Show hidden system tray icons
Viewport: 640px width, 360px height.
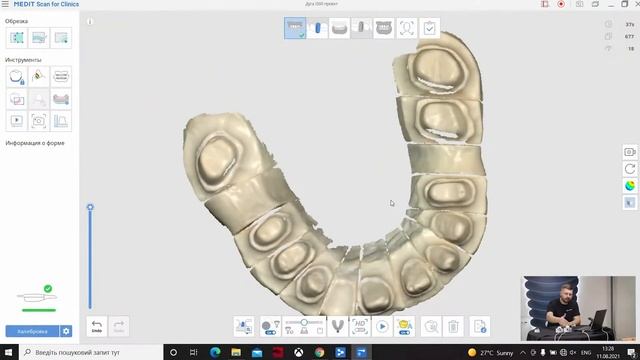point(523,353)
